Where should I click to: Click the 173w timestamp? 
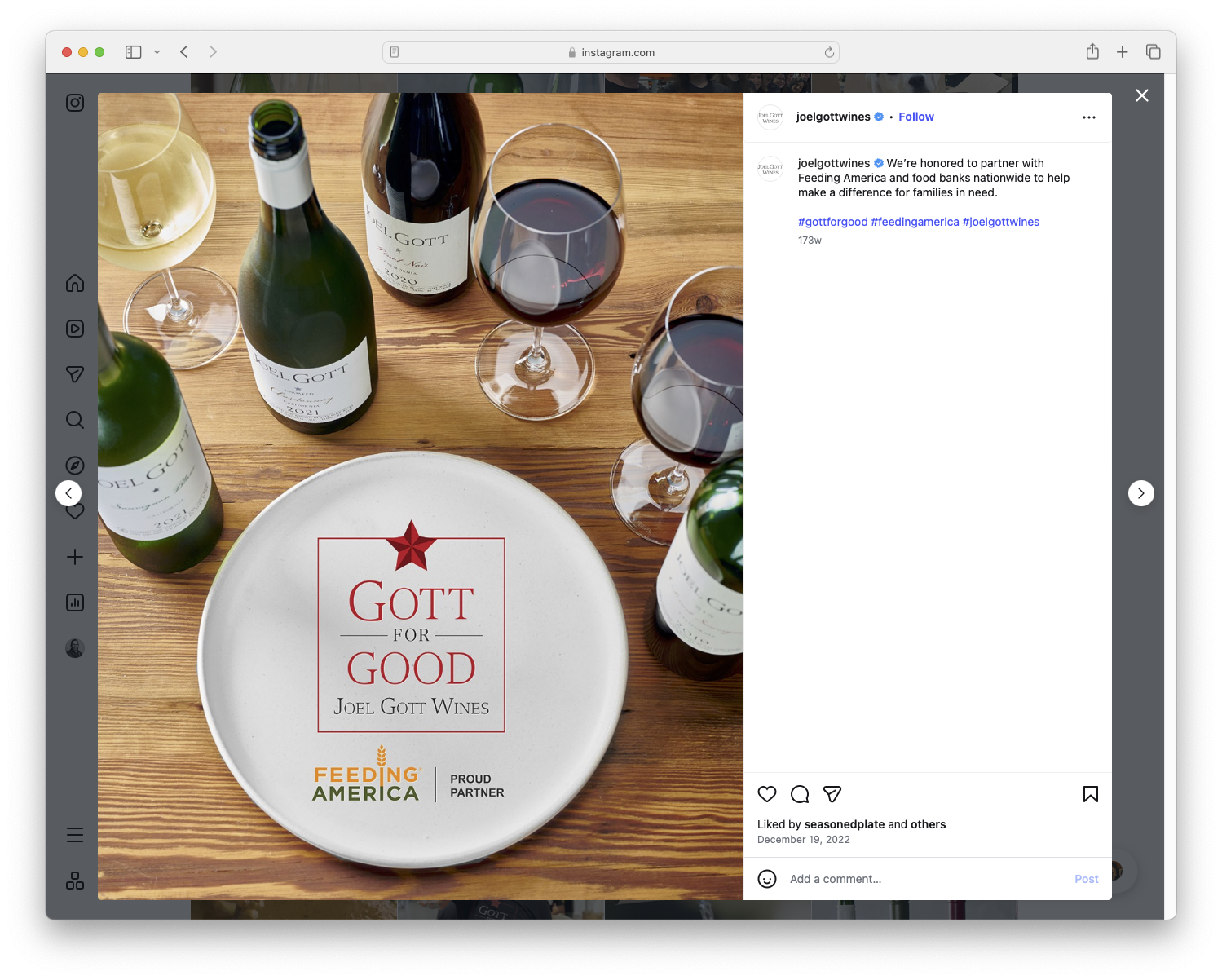[x=810, y=241]
